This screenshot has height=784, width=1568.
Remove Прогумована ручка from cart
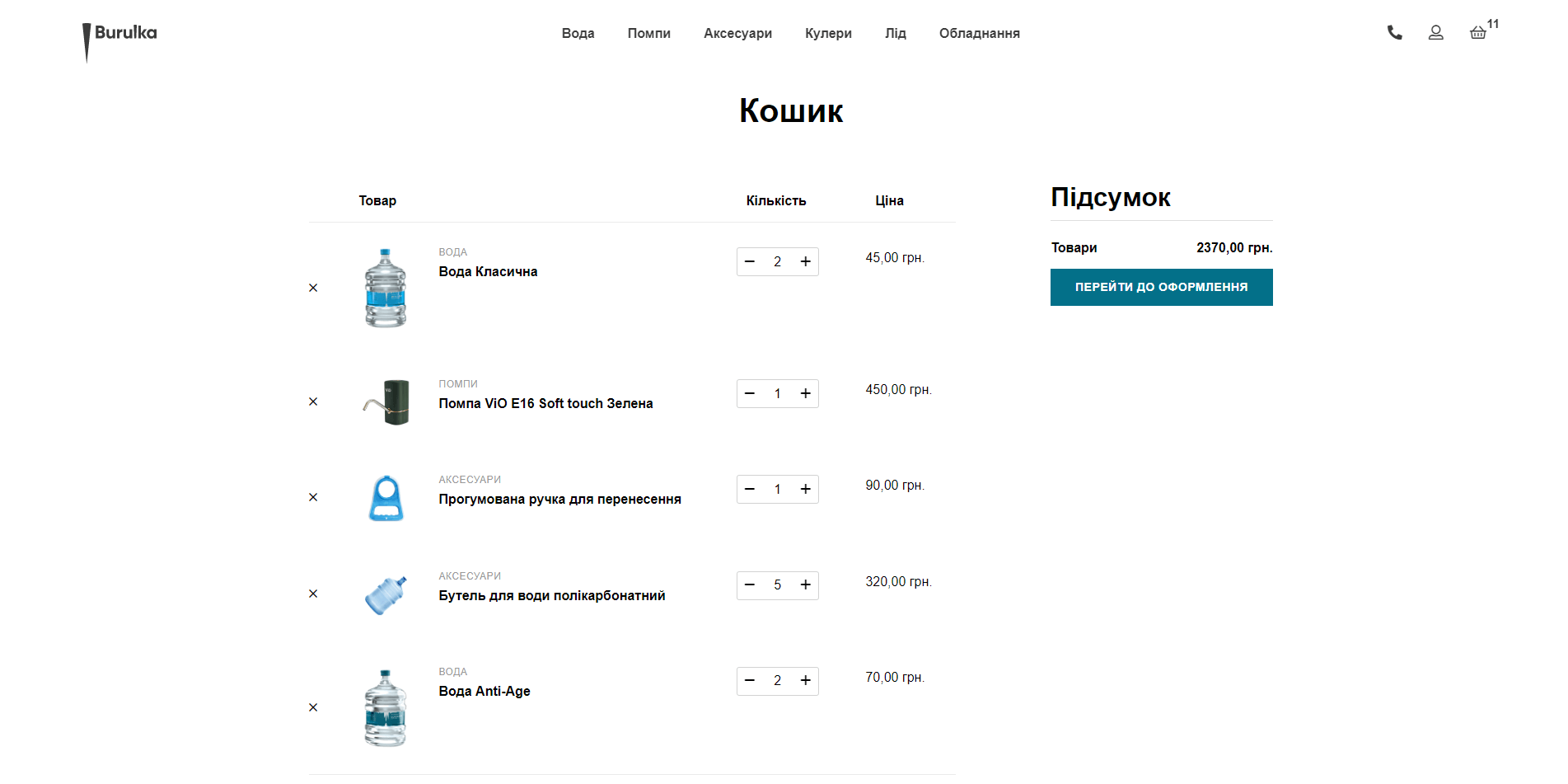[x=313, y=497]
